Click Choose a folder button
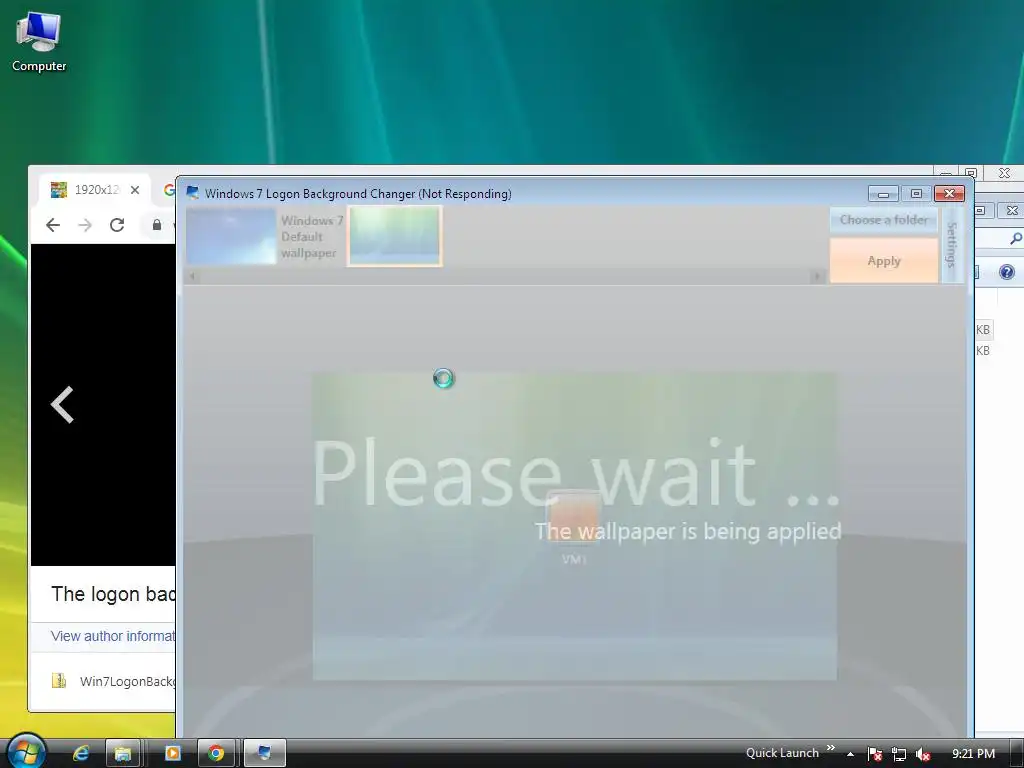This screenshot has width=1024, height=768. pyautogui.click(x=884, y=220)
